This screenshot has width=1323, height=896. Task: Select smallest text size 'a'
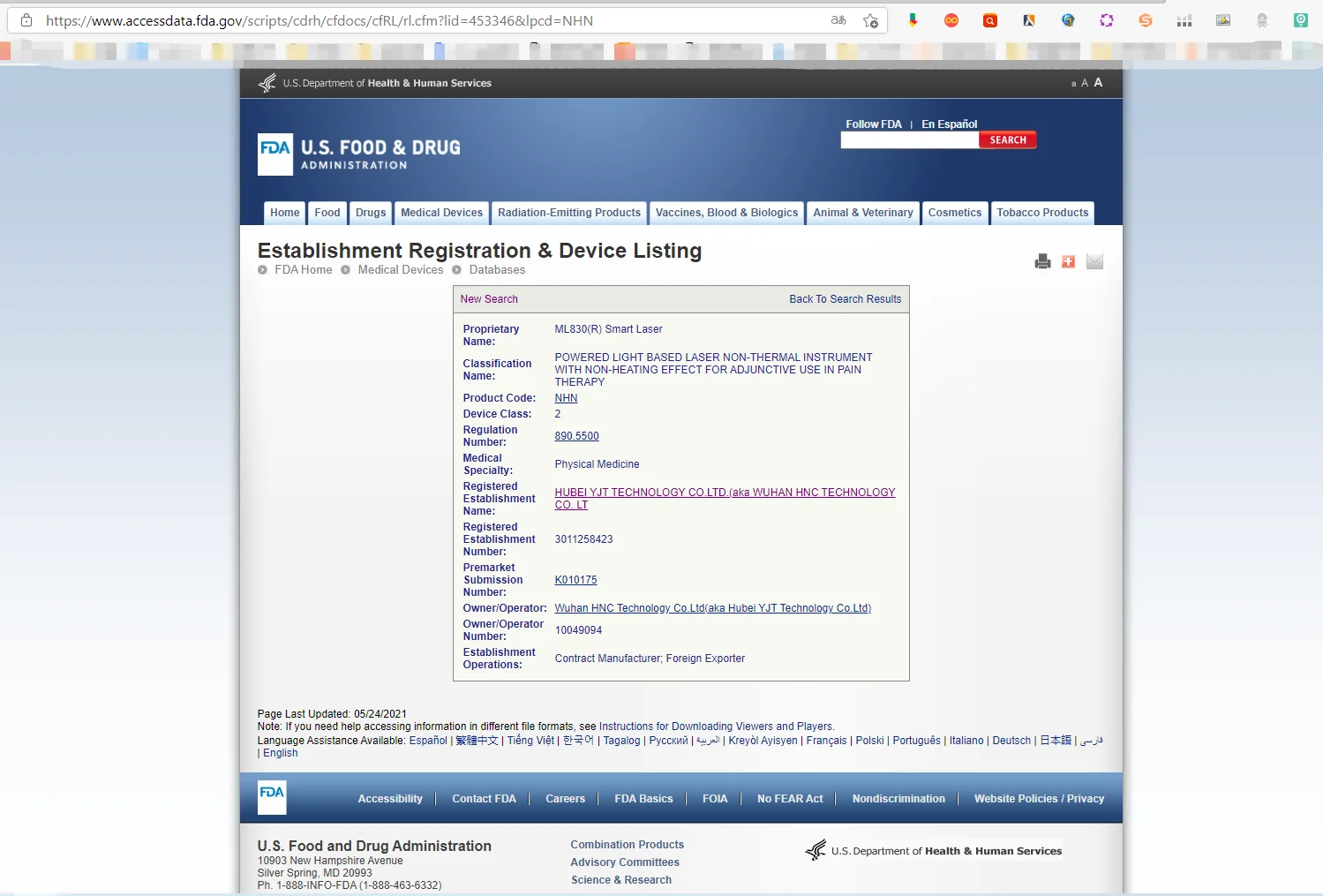1073,84
